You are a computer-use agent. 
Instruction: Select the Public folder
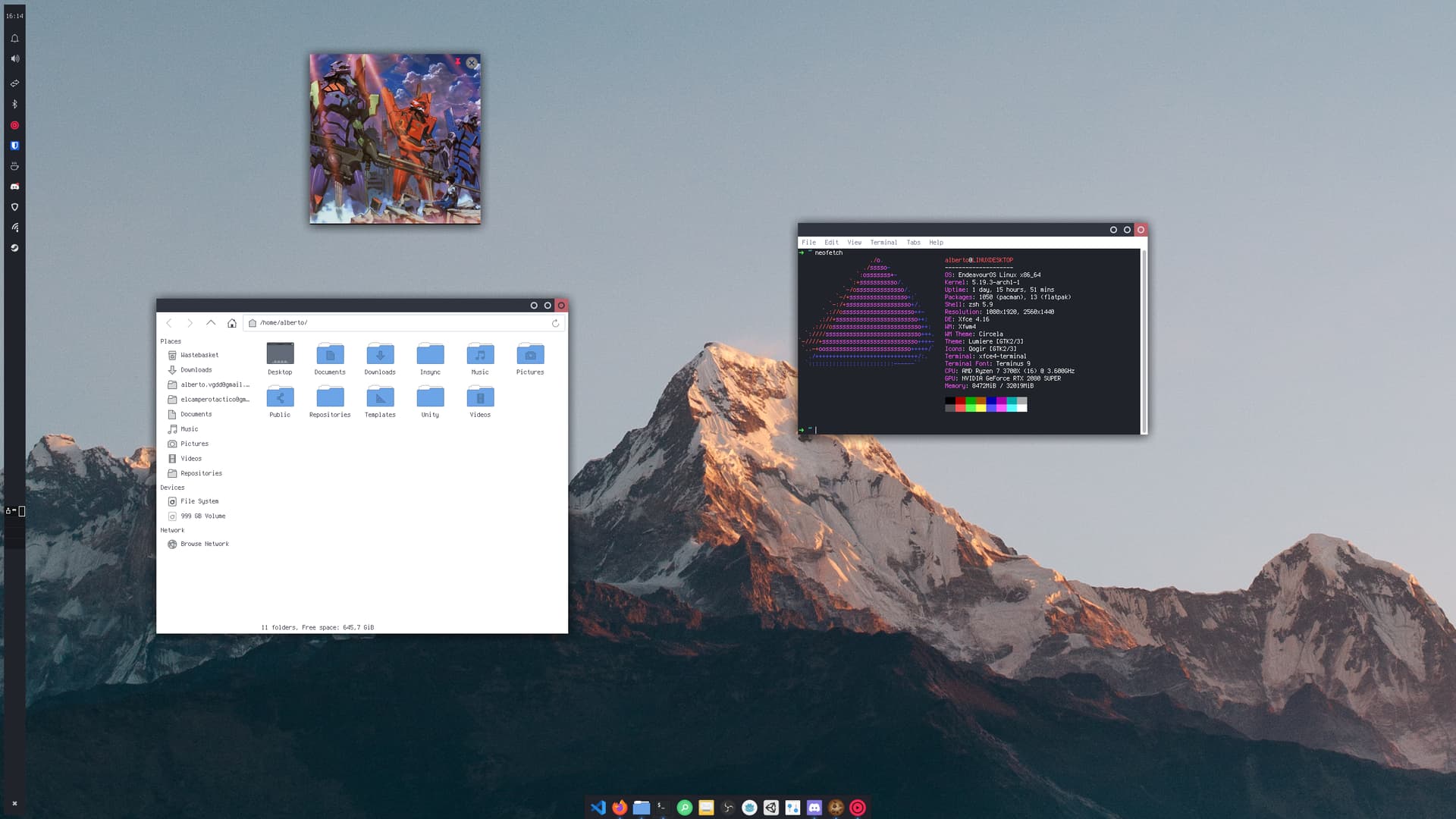point(280,401)
